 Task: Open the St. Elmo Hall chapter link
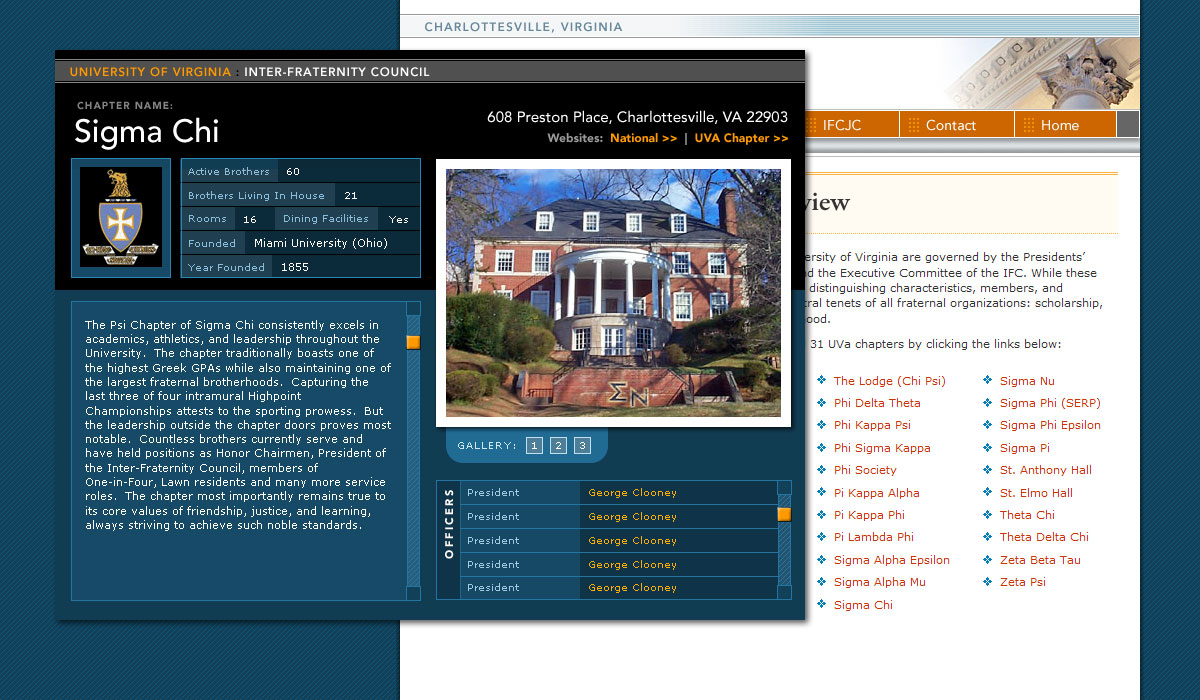pyautogui.click(x=1036, y=493)
